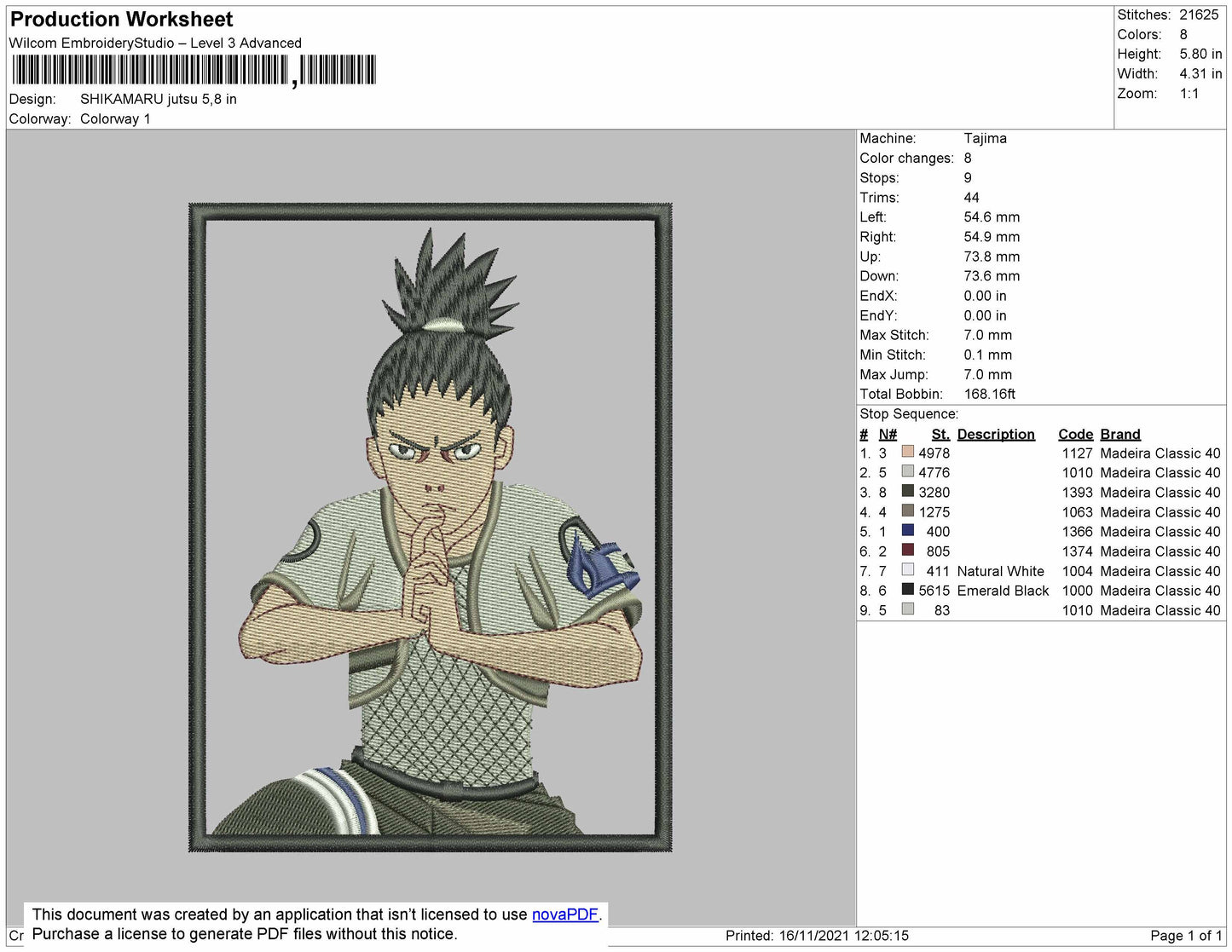This screenshot has width=1232, height=952.
Task: Click color swatch for stop 2 (thread 1010)
Action: (x=908, y=472)
